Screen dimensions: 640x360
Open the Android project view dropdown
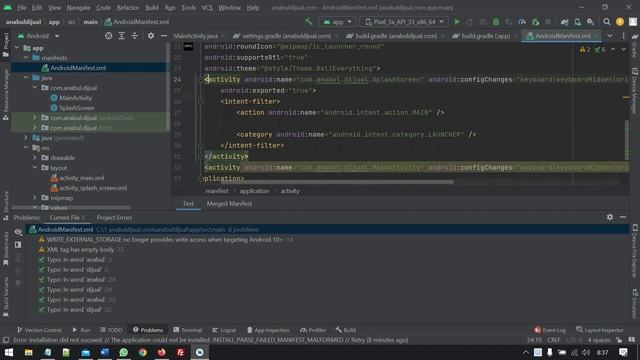(39, 36)
